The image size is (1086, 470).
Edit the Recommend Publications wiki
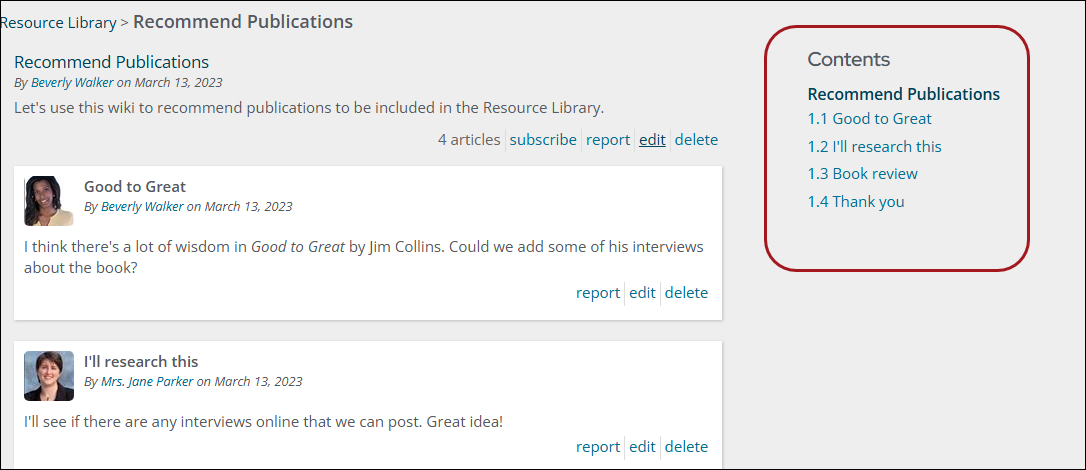pyautogui.click(x=652, y=140)
